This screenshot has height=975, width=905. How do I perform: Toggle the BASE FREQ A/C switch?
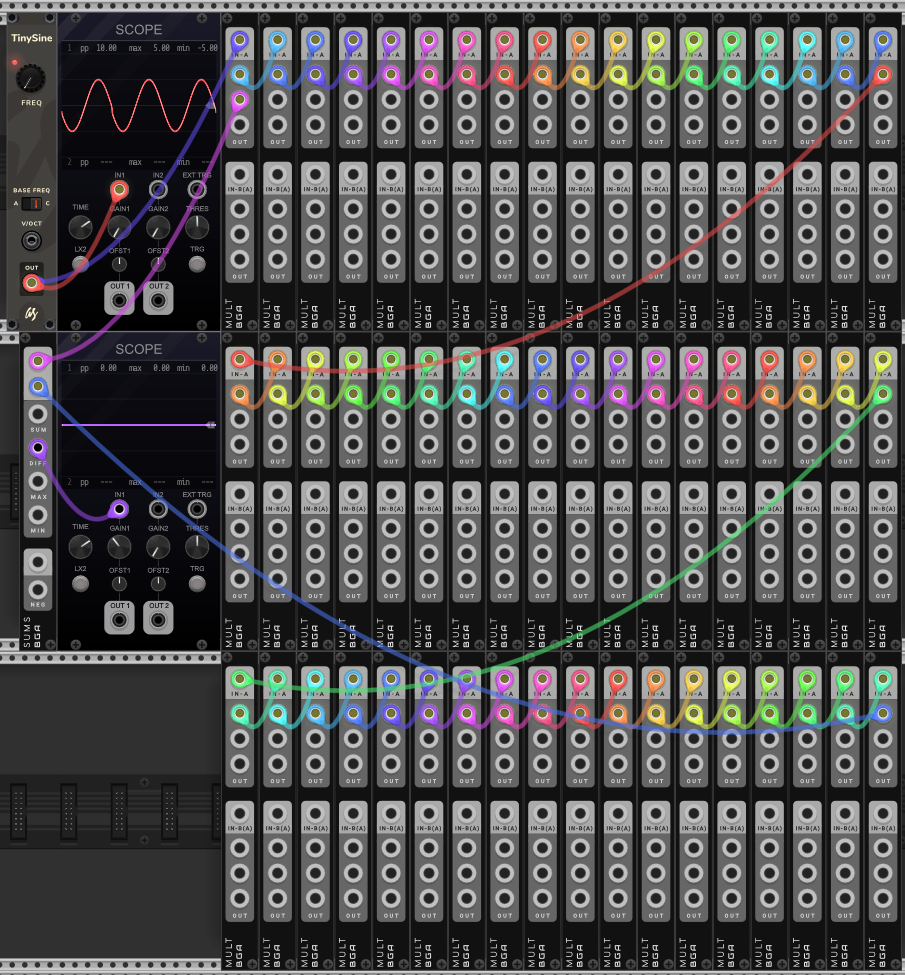click(x=32, y=203)
